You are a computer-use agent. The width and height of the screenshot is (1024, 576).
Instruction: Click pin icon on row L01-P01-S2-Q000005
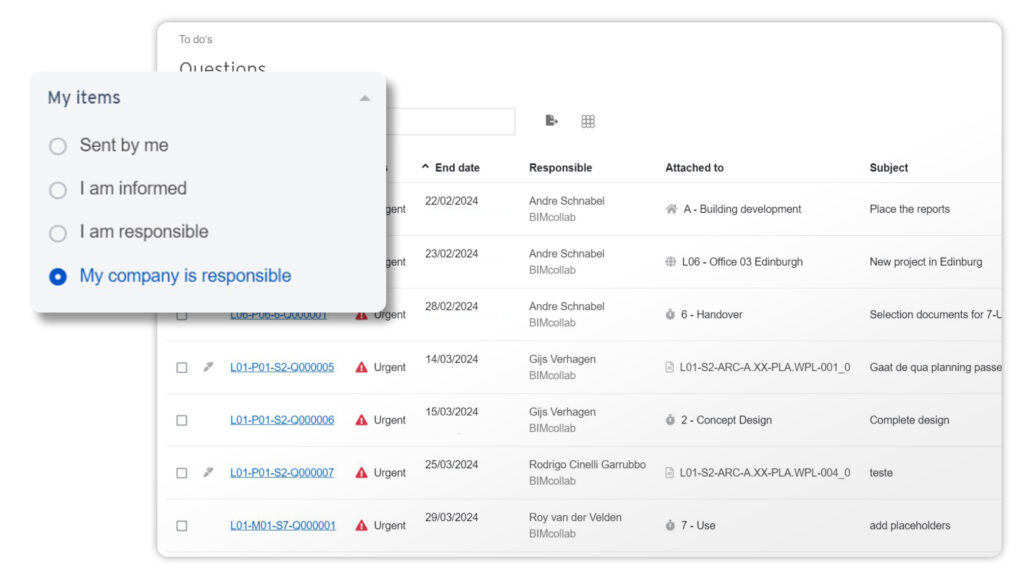coord(208,367)
